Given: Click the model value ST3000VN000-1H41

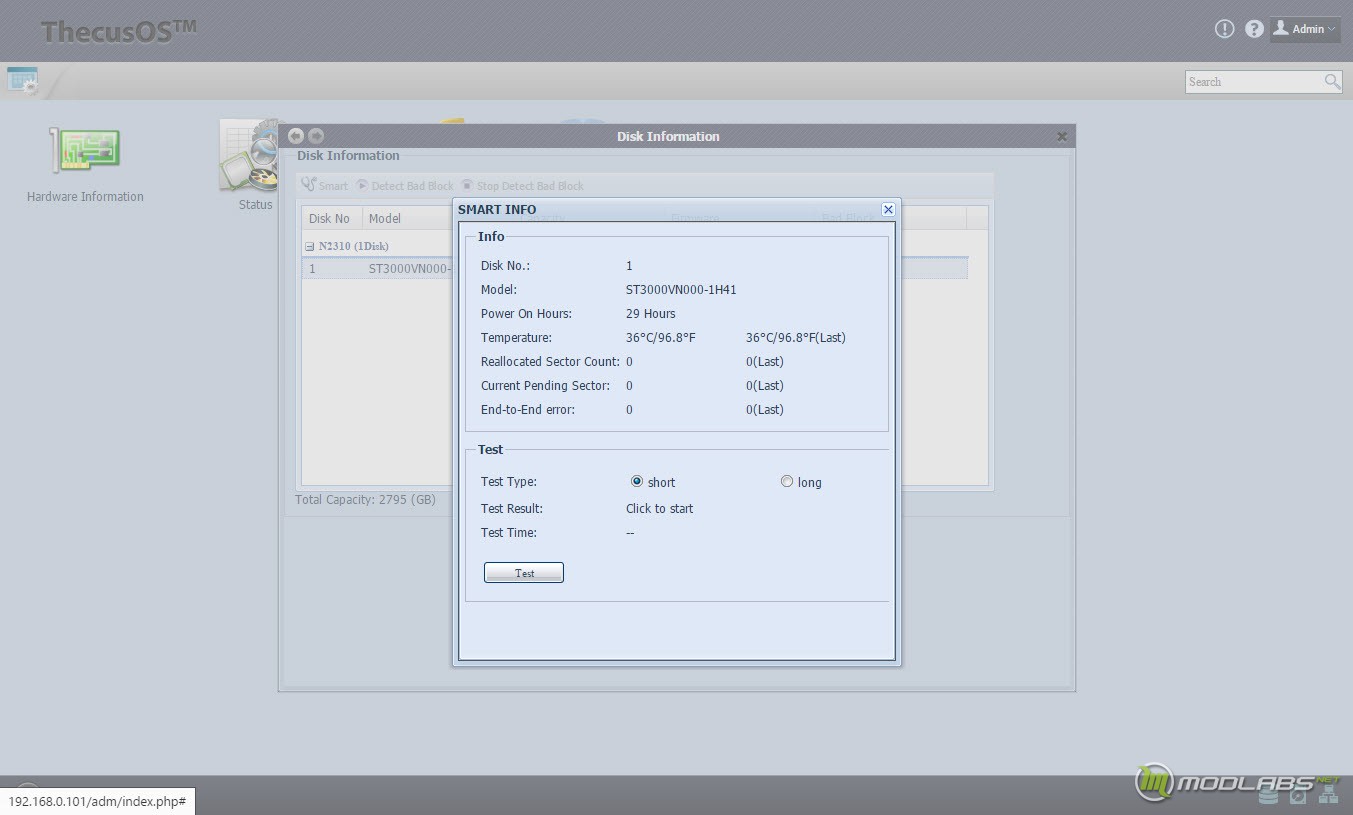Looking at the screenshot, I should point(681,290).
